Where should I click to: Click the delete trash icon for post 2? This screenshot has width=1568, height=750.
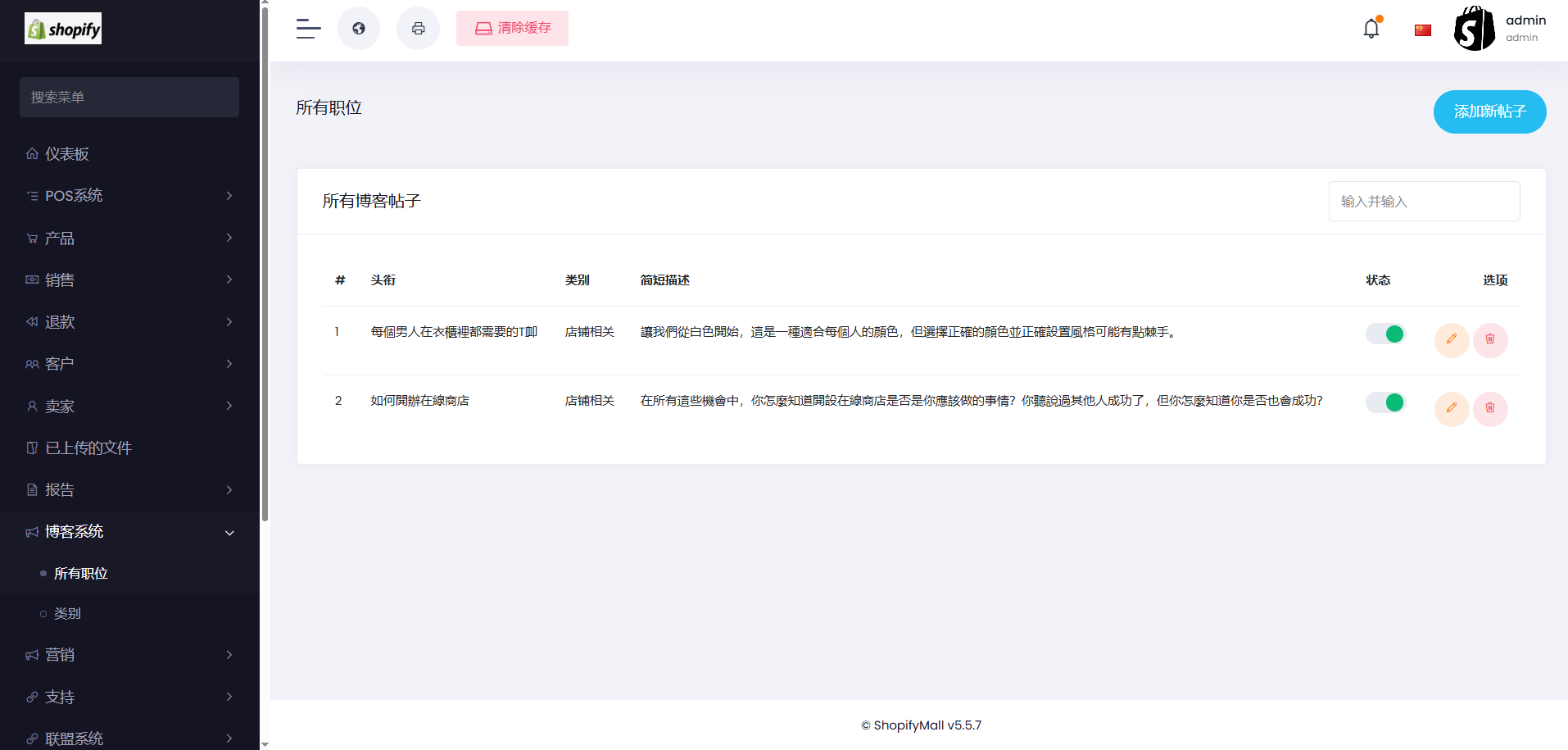(1489, 408)
